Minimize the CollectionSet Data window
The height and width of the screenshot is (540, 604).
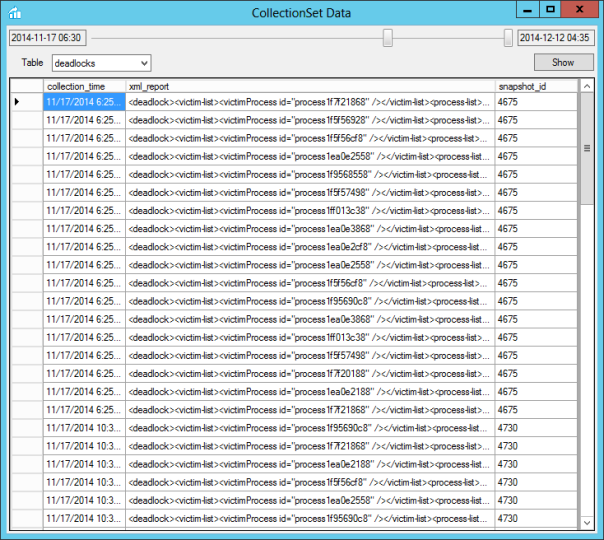point(528,10)
